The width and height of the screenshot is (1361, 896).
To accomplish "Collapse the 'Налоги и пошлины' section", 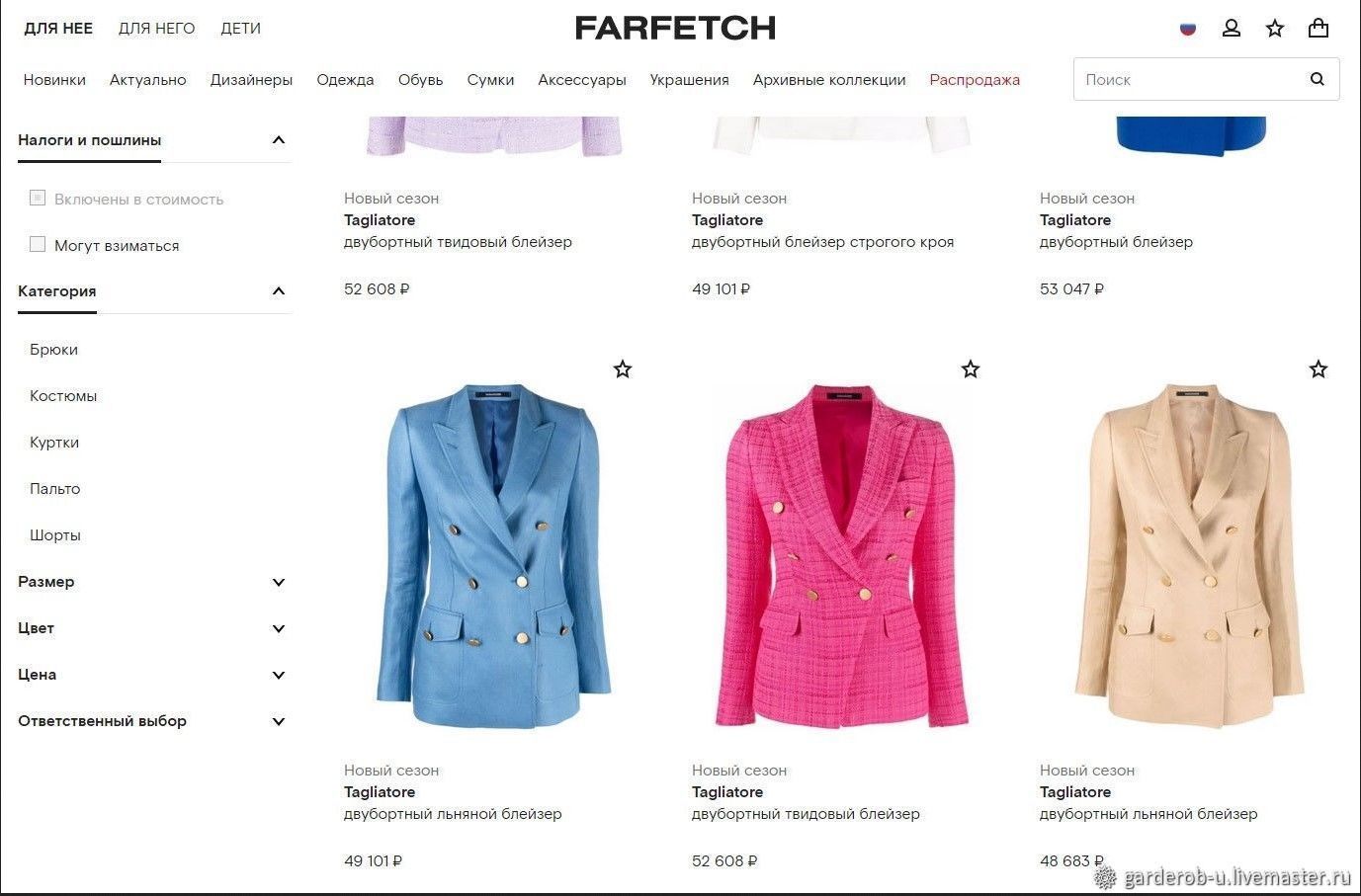I will pyautogui.click(x=279, y=140).
